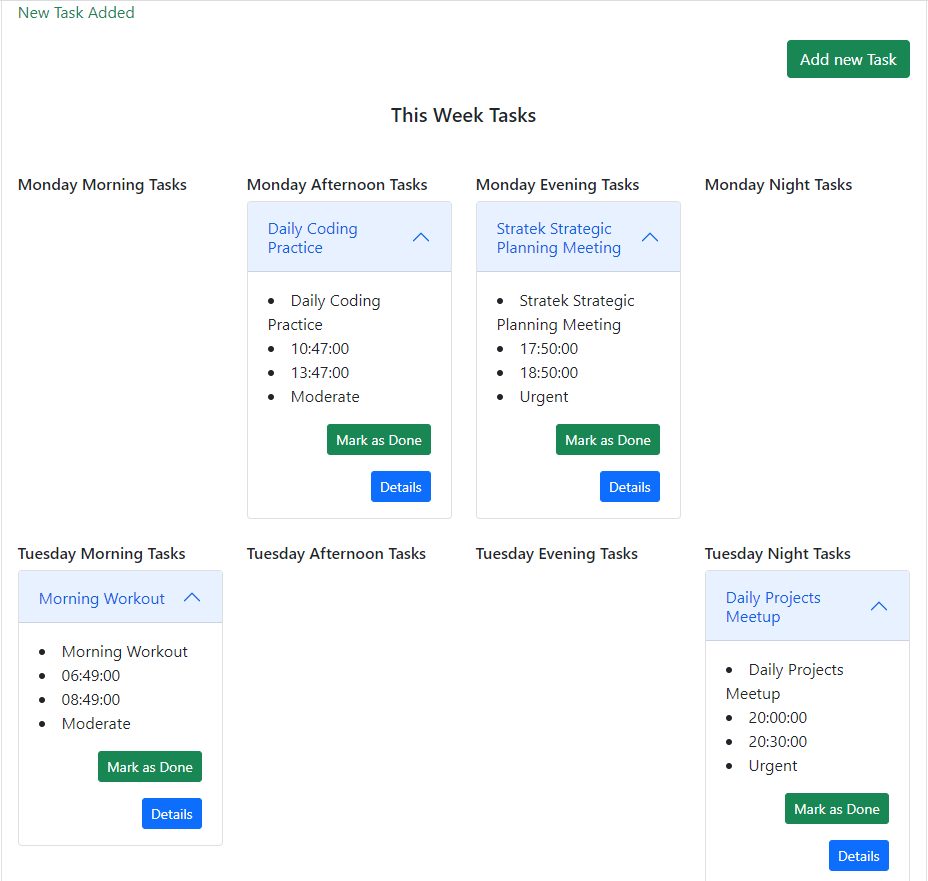View Details of Stratek Strategic Planning Meeting
The width and height of the screenshot is (928, 881).
(629, 487)
